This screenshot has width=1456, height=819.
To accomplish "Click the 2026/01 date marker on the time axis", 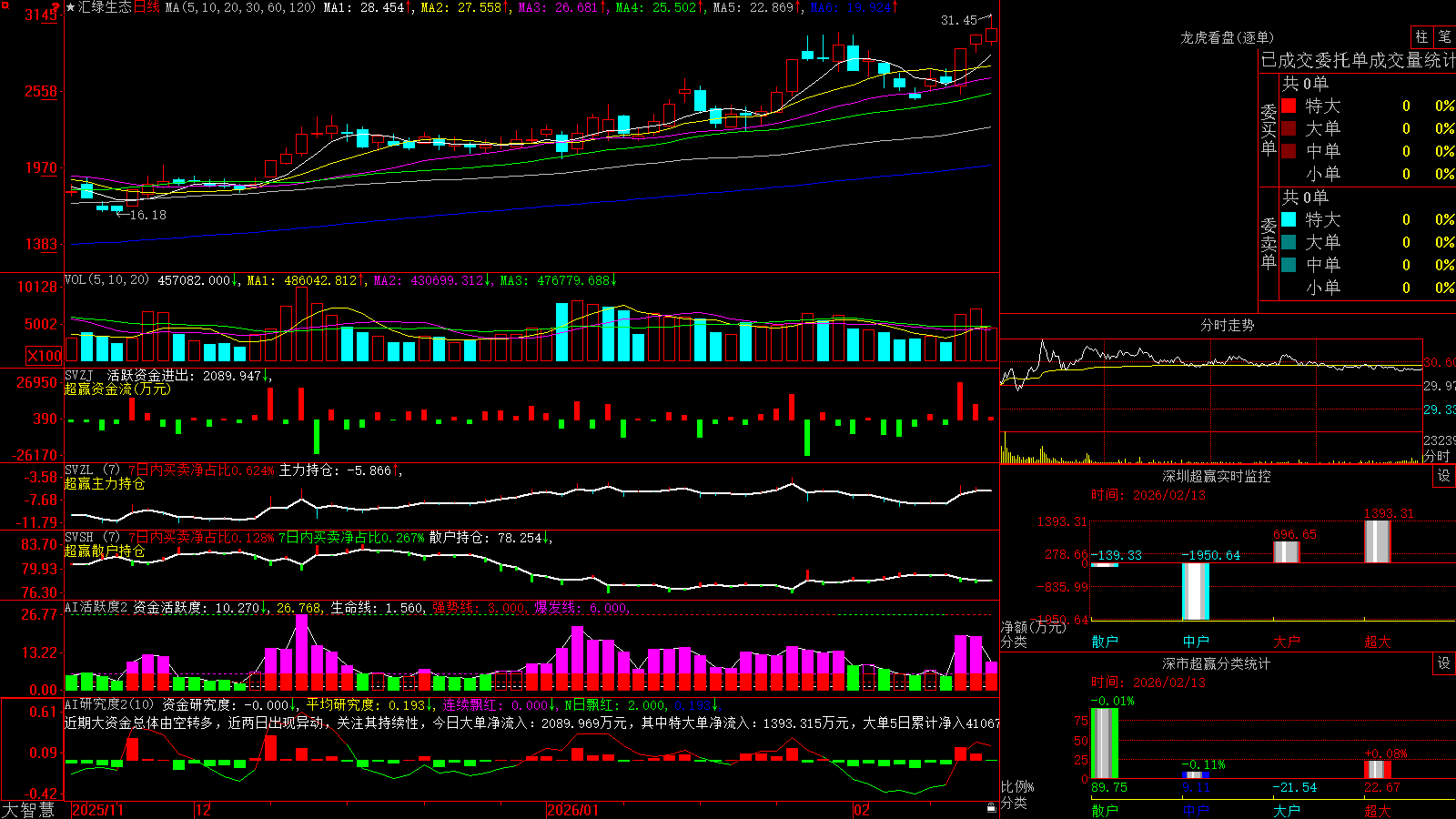I will click(572, 810).
